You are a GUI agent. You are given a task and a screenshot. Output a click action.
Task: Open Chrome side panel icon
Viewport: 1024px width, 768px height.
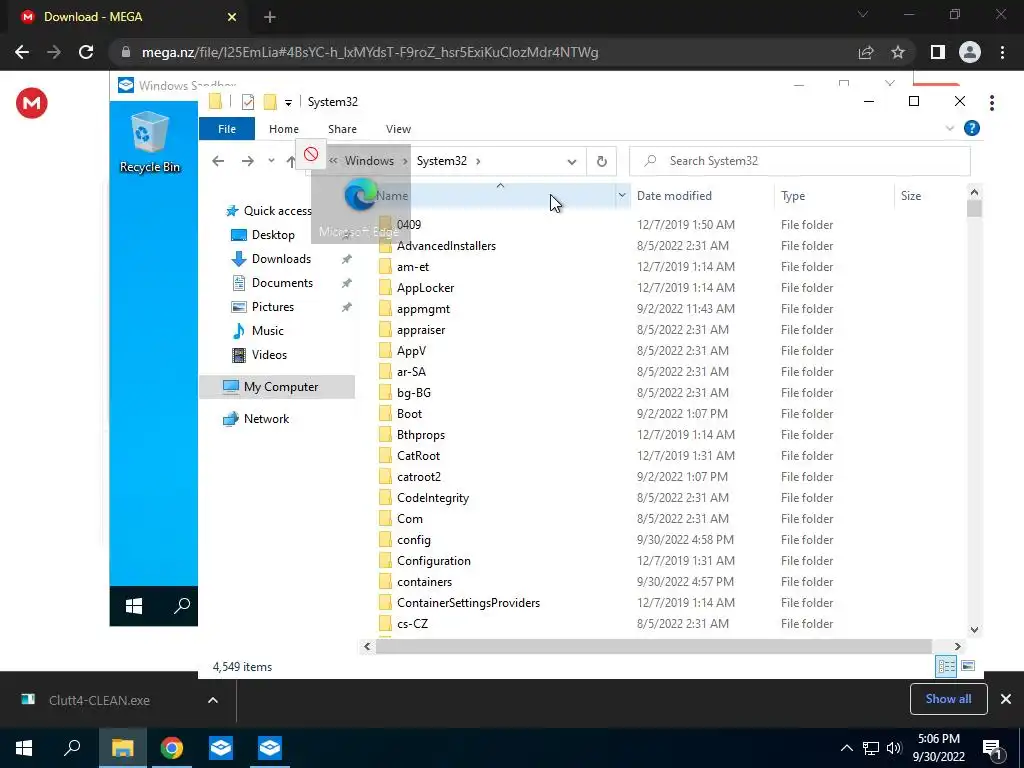click(938, 52)
